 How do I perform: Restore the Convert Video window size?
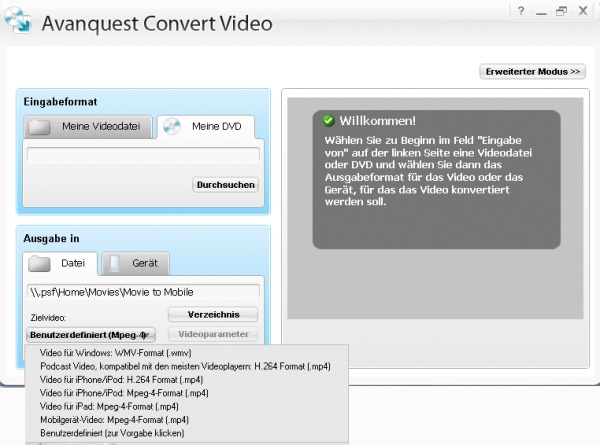pos(561,11)
